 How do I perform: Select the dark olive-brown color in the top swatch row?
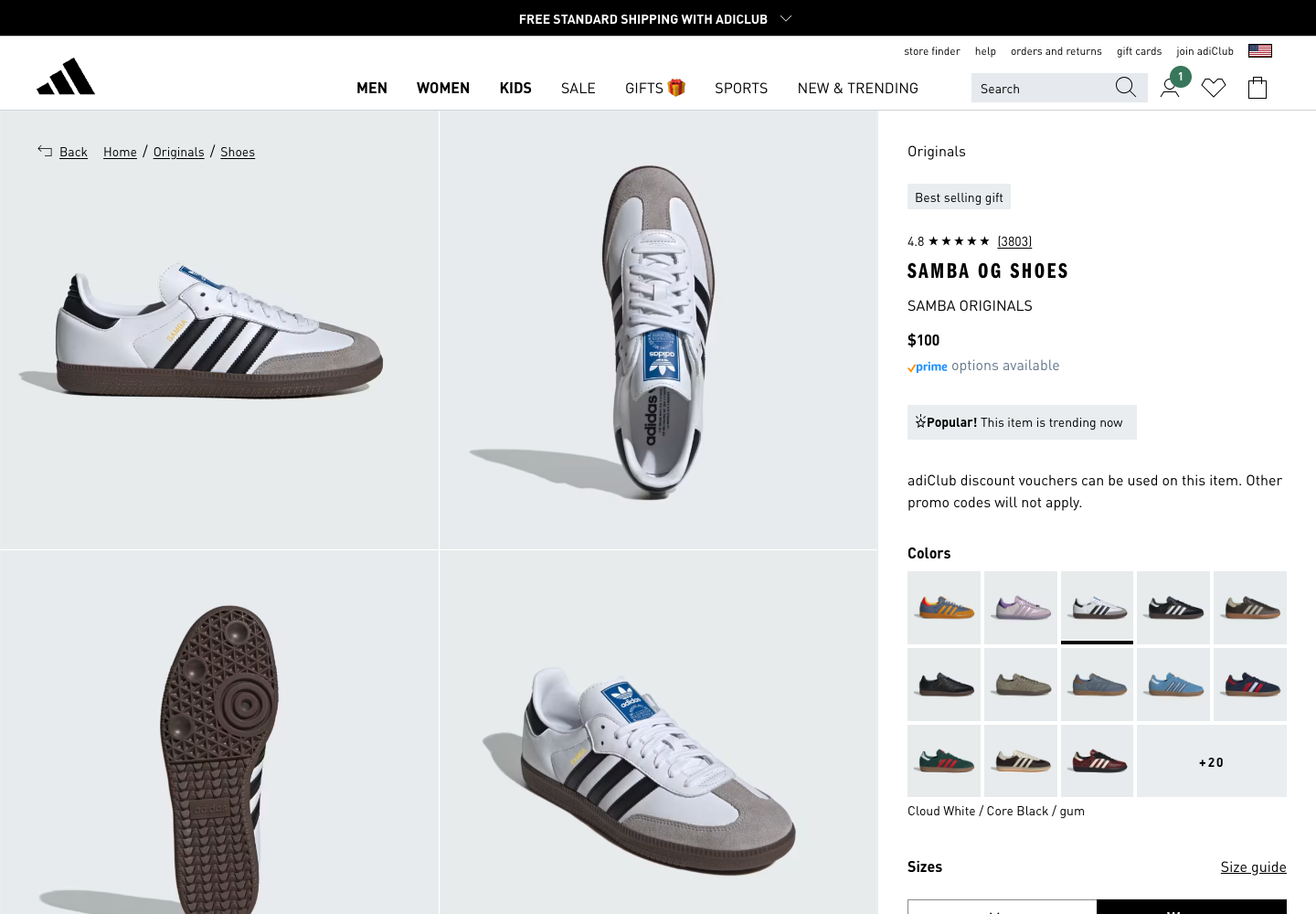point(1250,608)
